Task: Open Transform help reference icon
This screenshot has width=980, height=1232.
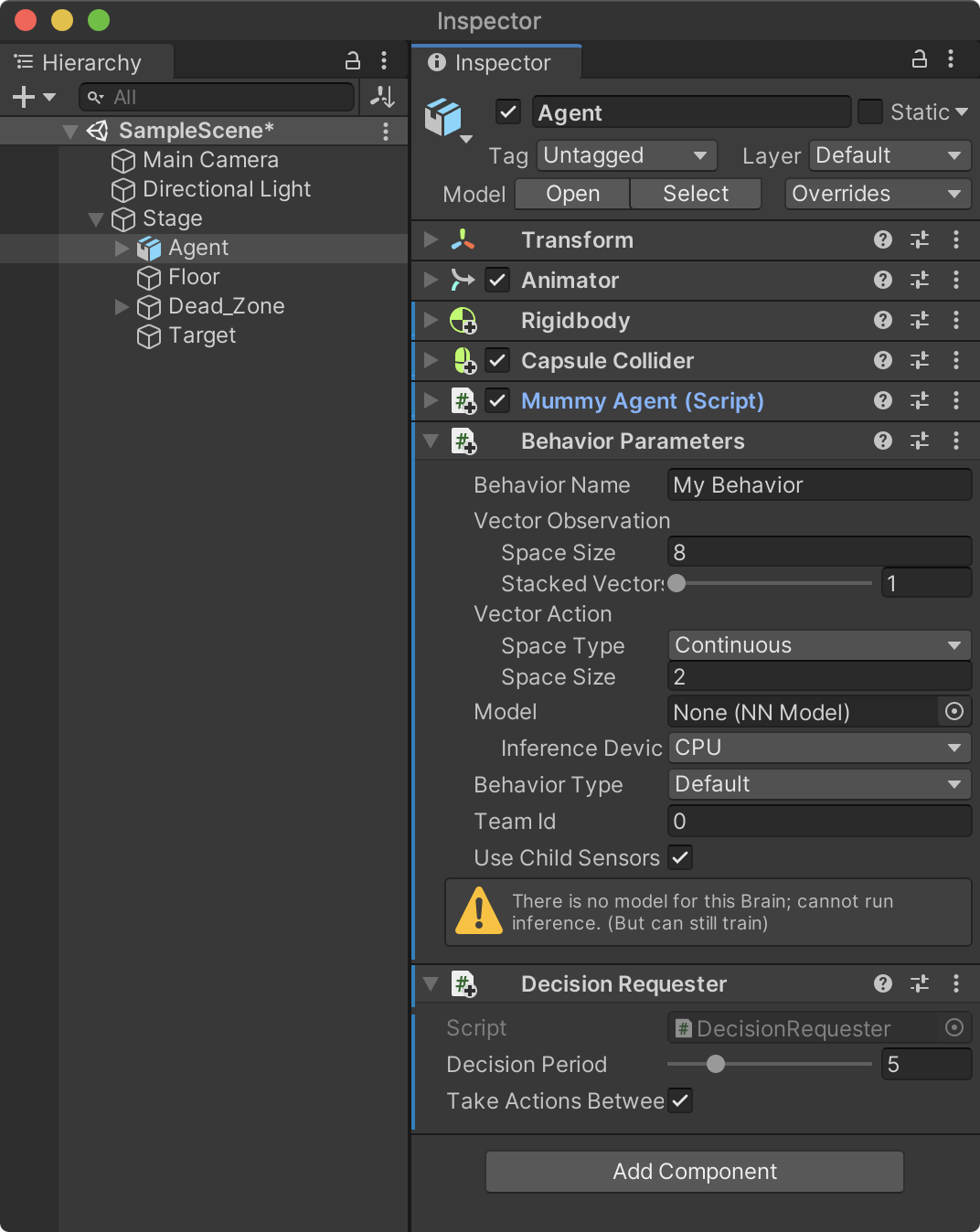Action: (883, 239)
